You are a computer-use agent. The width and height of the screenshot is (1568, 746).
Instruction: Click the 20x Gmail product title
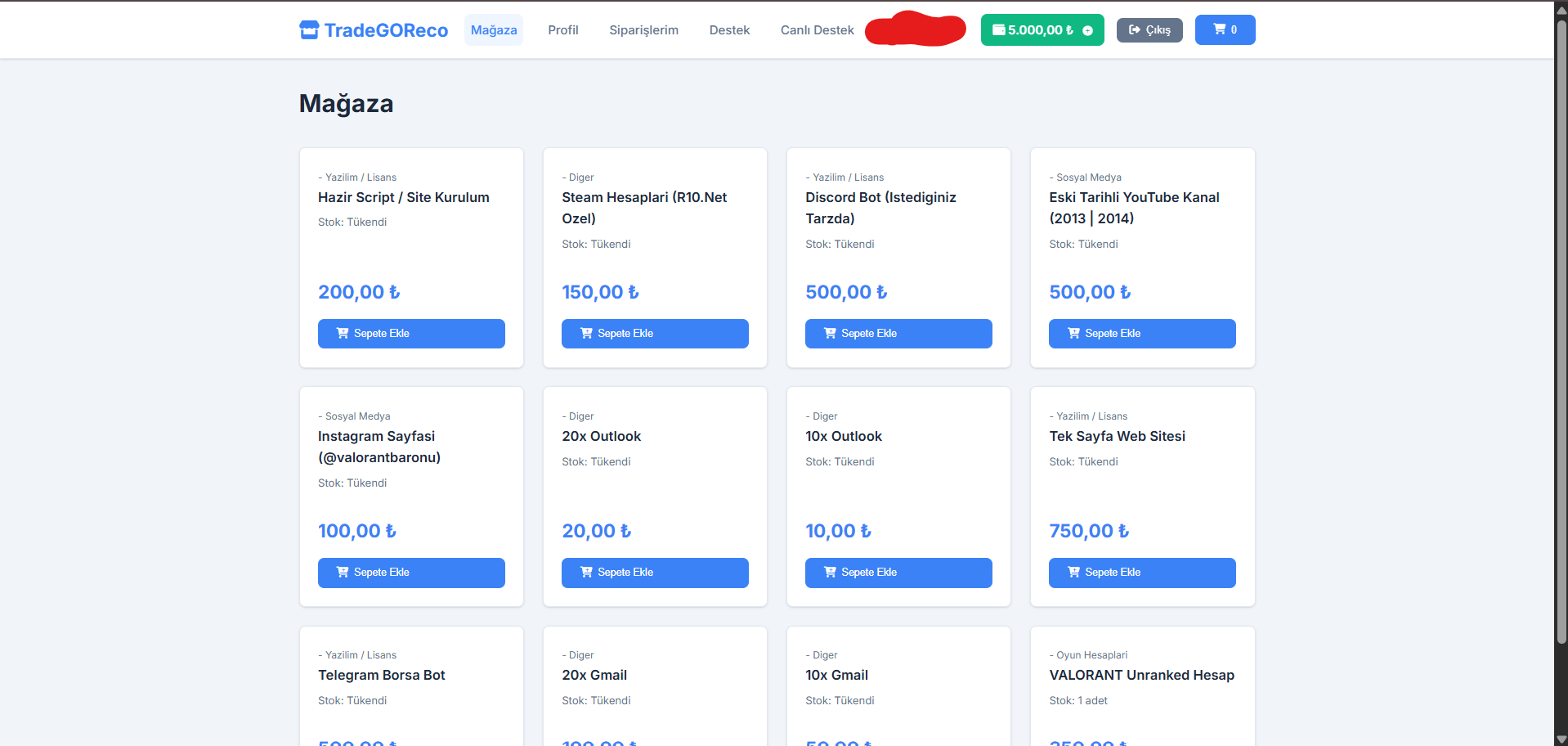pyautogui.click(x=594, y=675)
